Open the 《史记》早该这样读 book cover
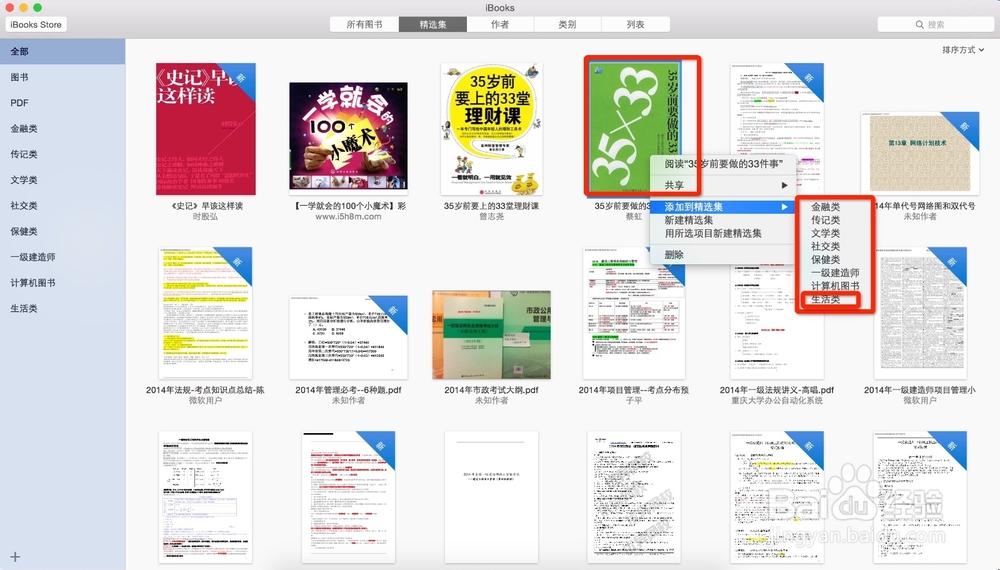1000x570 pixels. point(205,129)
